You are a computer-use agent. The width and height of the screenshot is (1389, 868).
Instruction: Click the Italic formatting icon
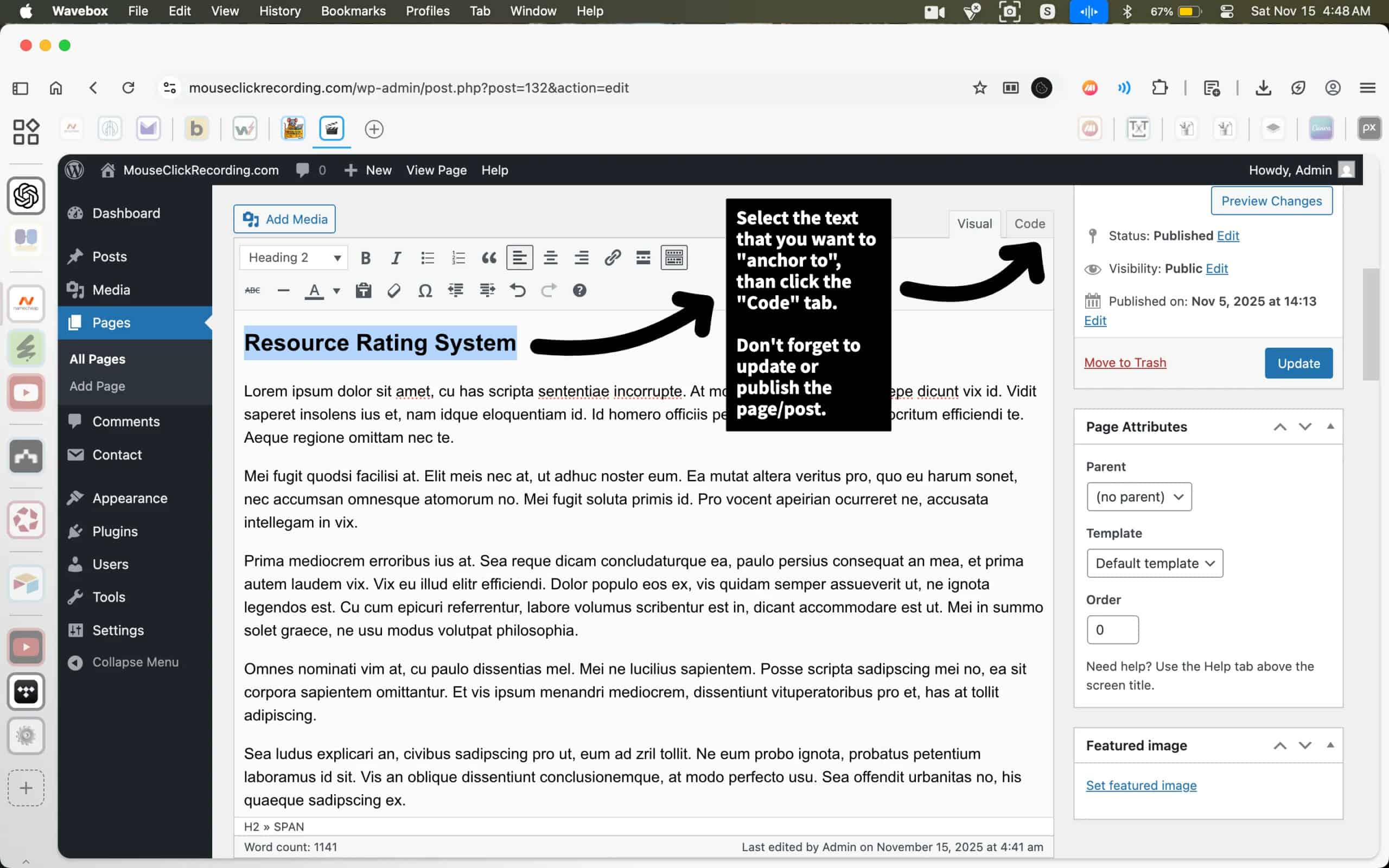point(396,258)
